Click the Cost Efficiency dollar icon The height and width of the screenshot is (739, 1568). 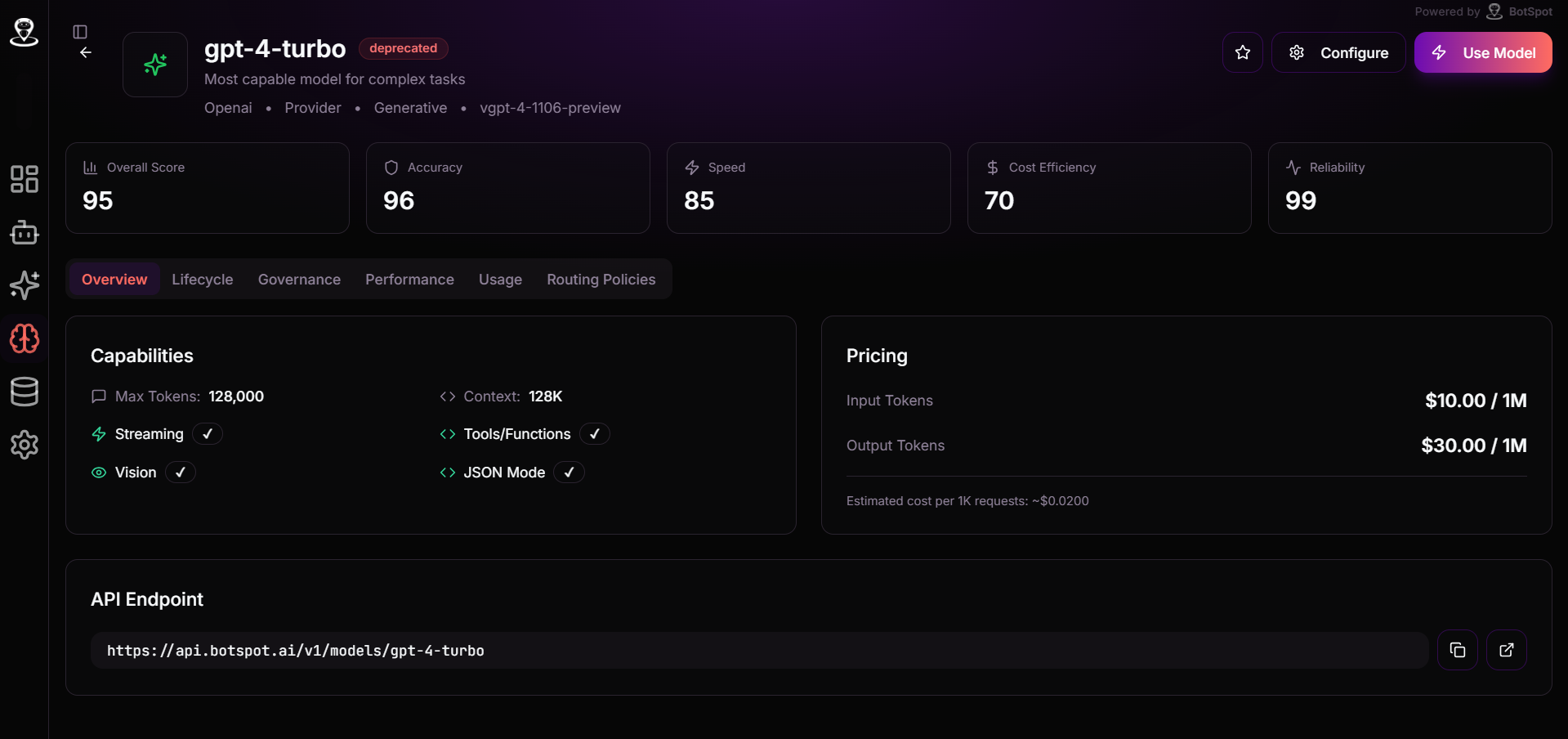tap(993, 168)
